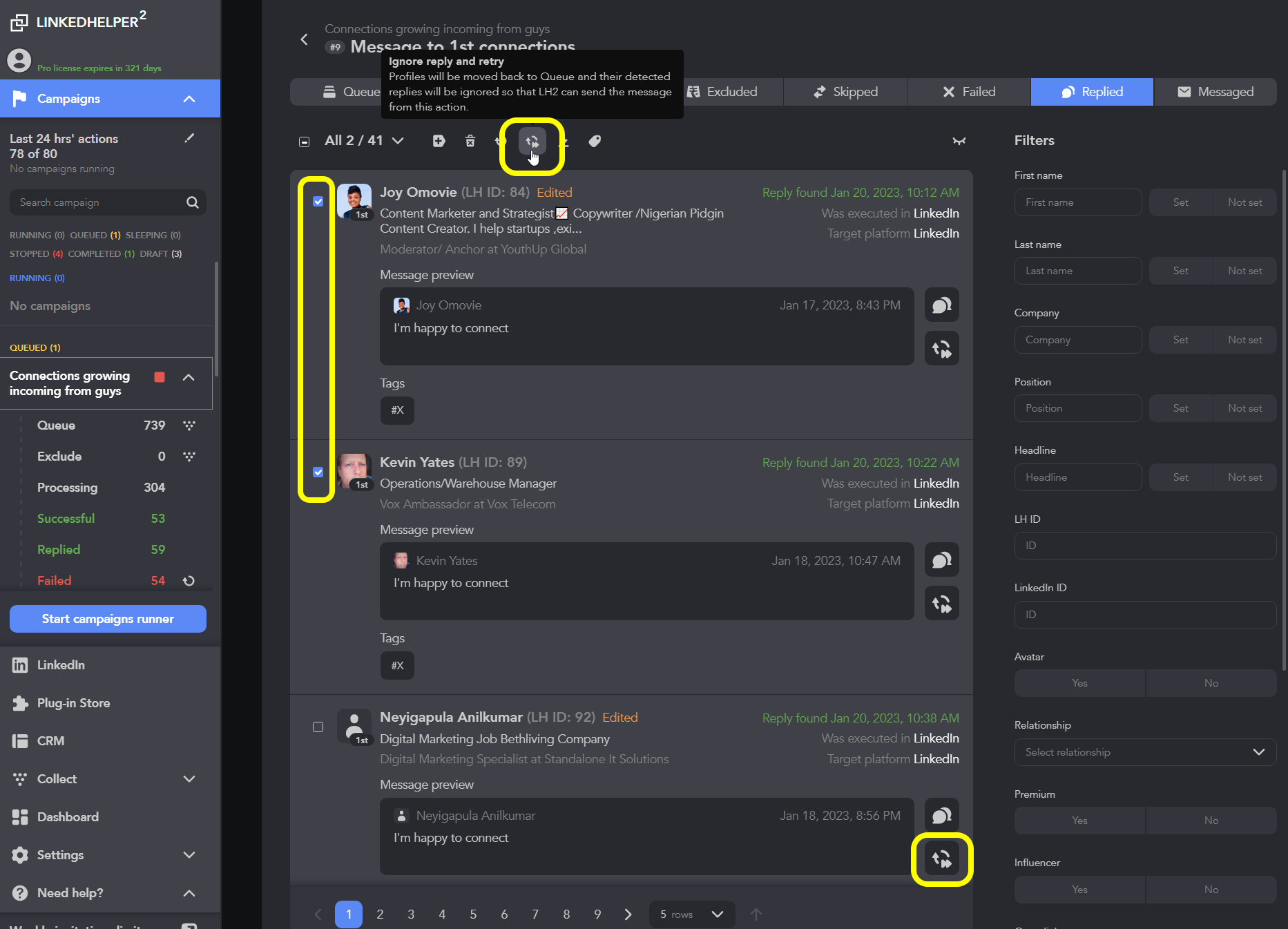Click retry icon for Kevin Yates
Viewport: 1288px width, 929px height.
tap(941, 604)
